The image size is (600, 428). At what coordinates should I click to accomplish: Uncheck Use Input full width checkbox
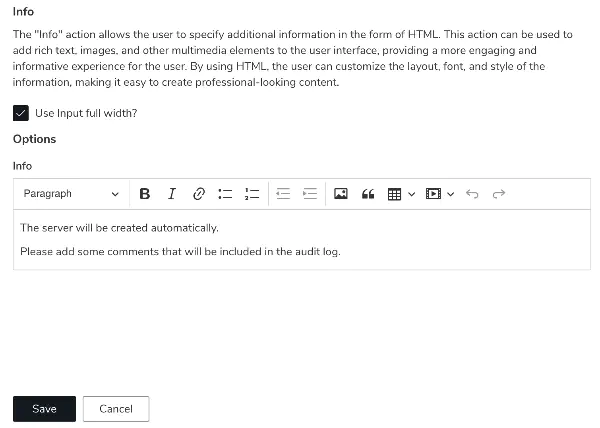[21, 113]
